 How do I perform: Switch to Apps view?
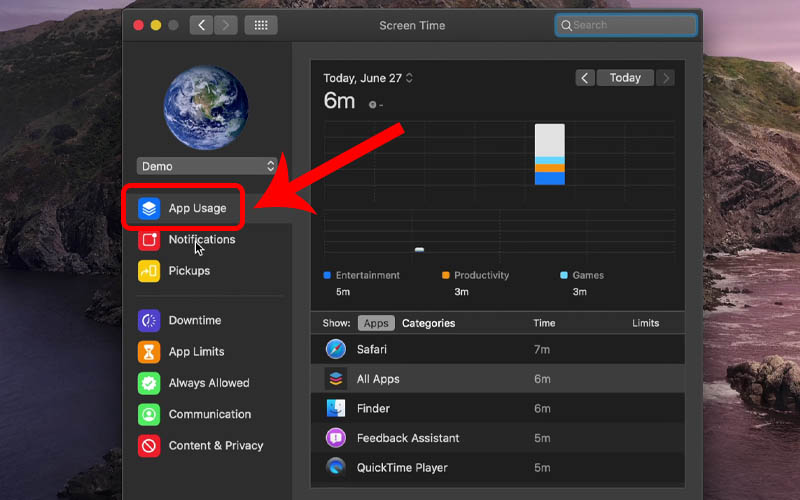(x=376, y=323)
